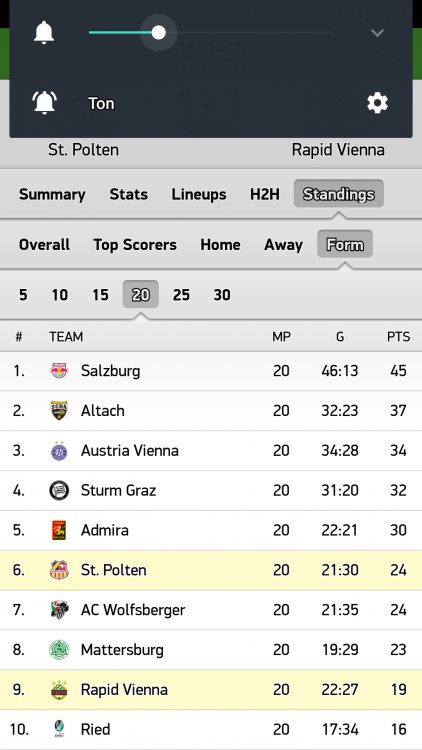Select form for the last 30 matches
This screenshot has height=750, width=422.
[222, 295]
